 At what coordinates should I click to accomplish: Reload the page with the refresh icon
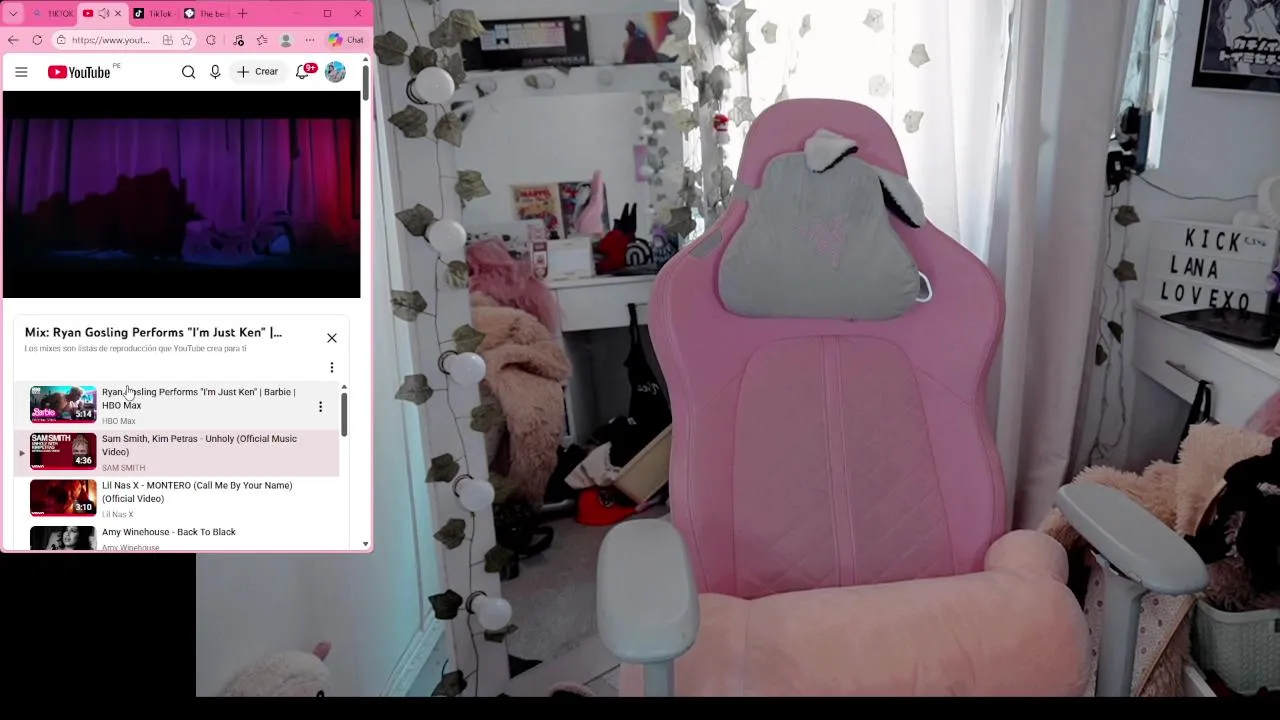pos(37,40)
